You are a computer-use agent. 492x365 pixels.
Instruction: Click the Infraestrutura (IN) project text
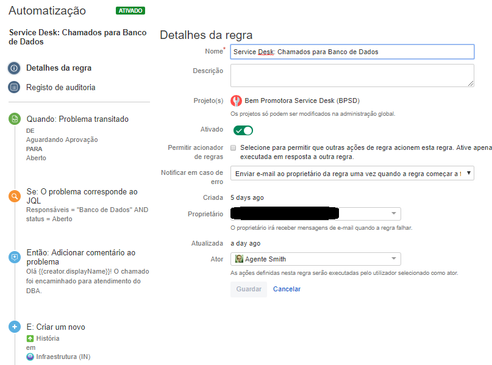[63, 357]
